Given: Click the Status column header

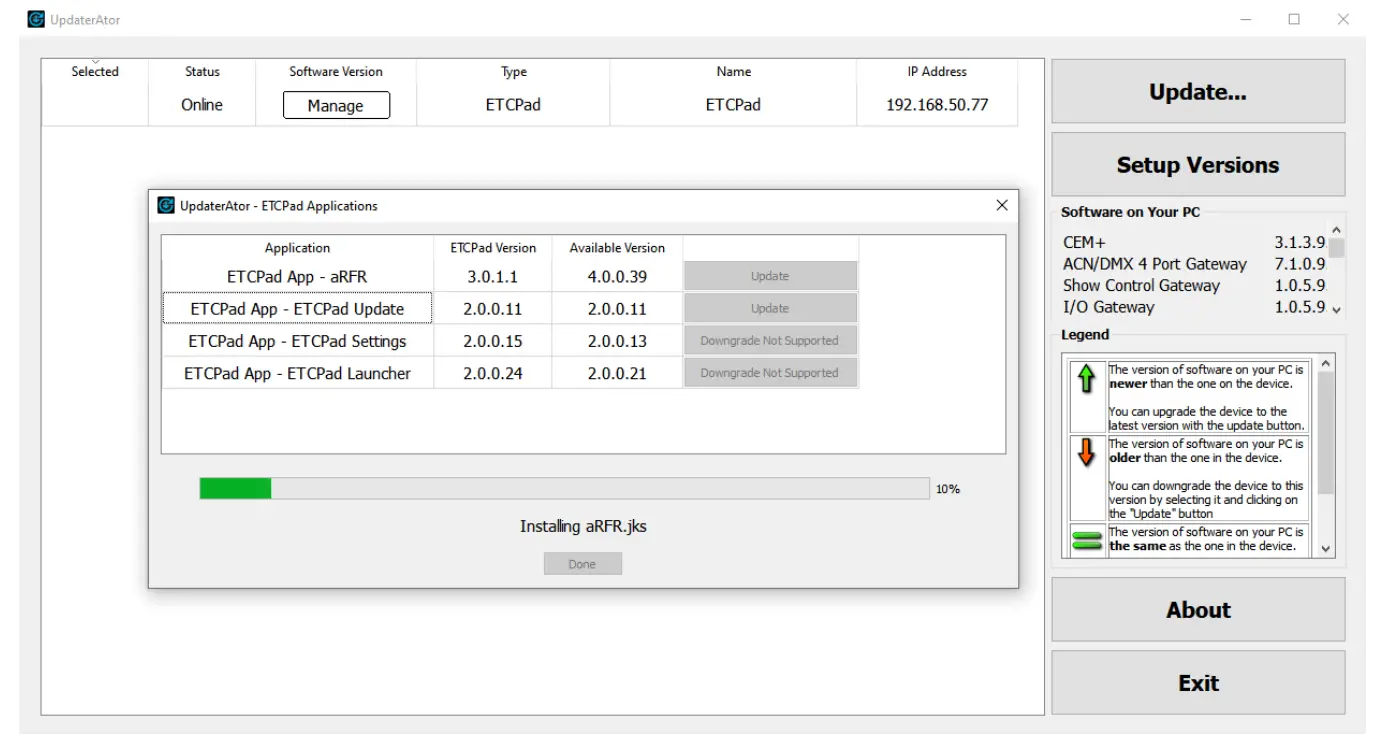Looking at the screenshot, I should coord(202,72).
